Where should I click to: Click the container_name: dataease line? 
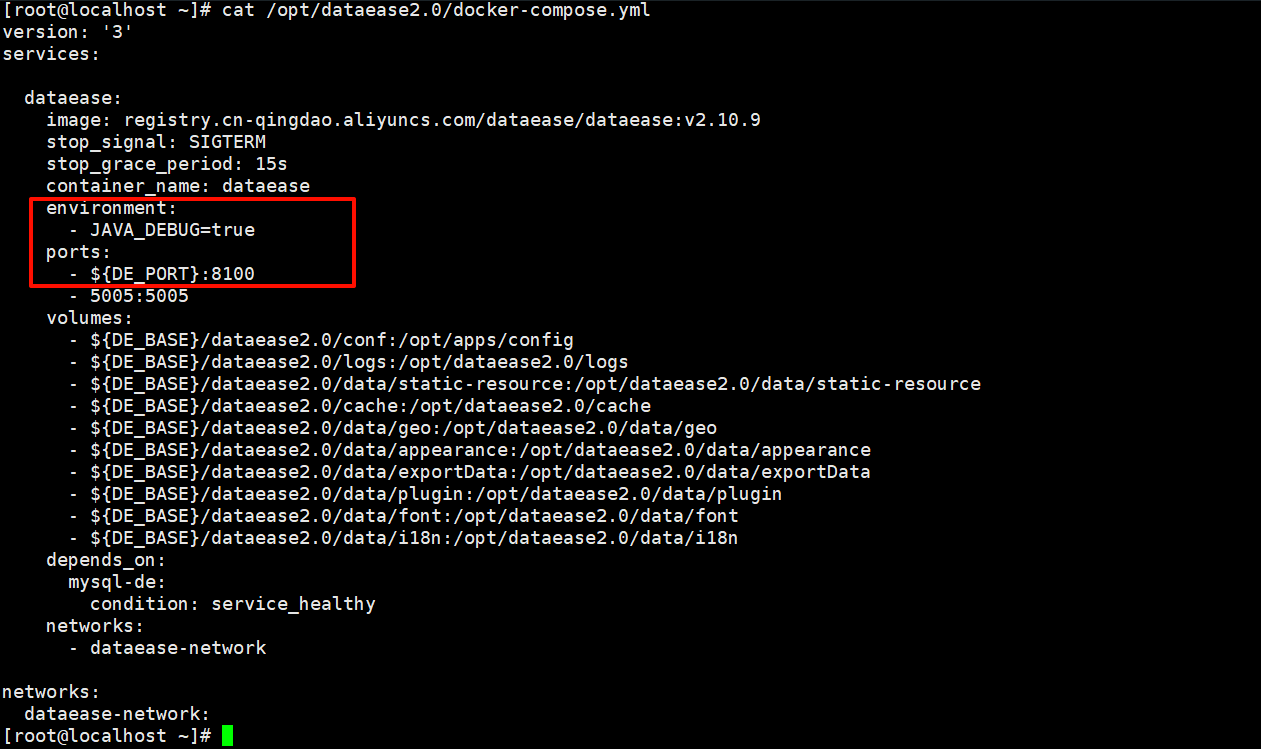177,186
